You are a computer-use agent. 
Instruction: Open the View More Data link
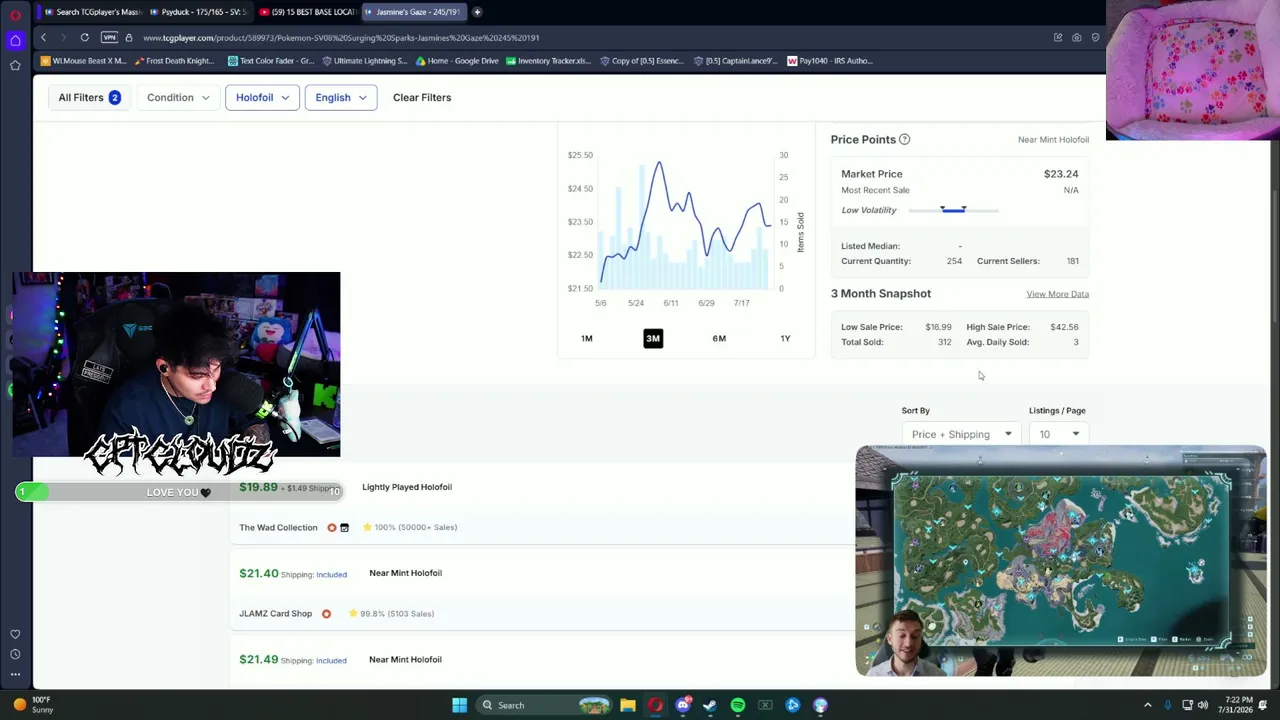1057,294
